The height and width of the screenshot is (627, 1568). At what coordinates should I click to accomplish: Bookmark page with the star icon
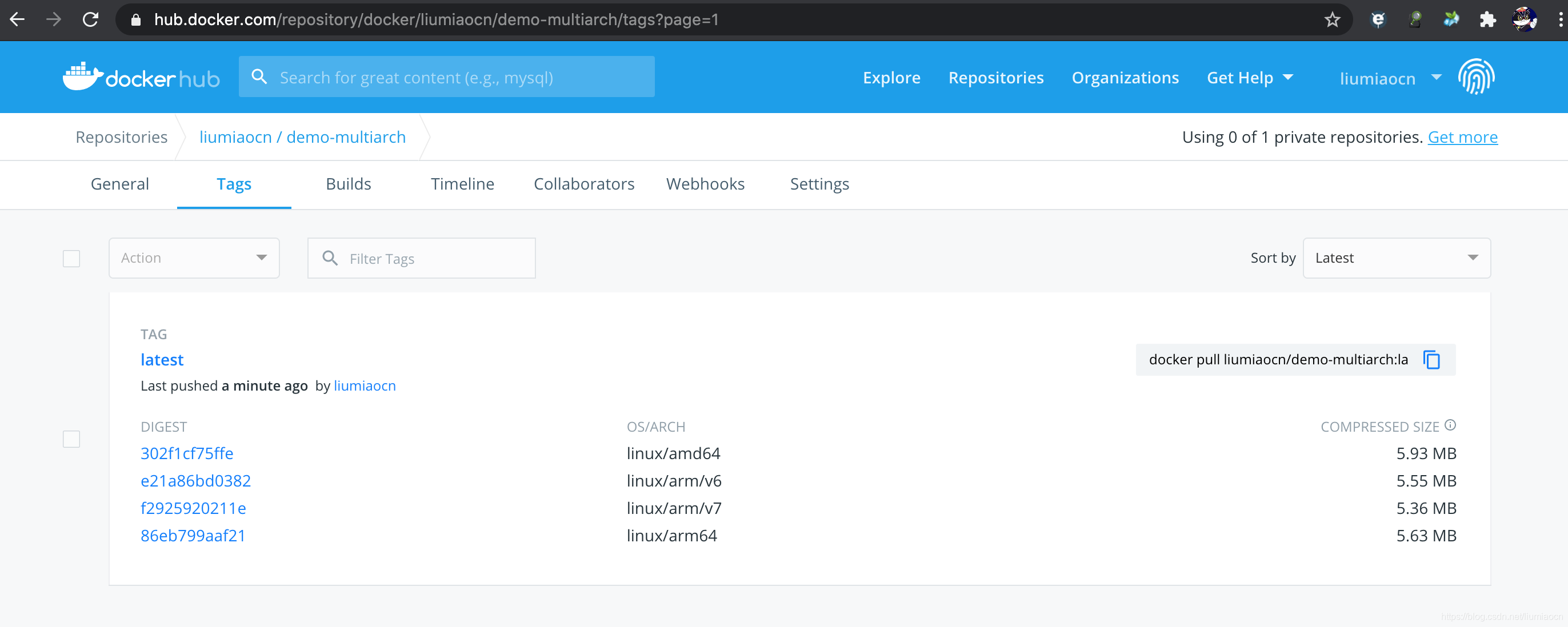(1332, 20)
